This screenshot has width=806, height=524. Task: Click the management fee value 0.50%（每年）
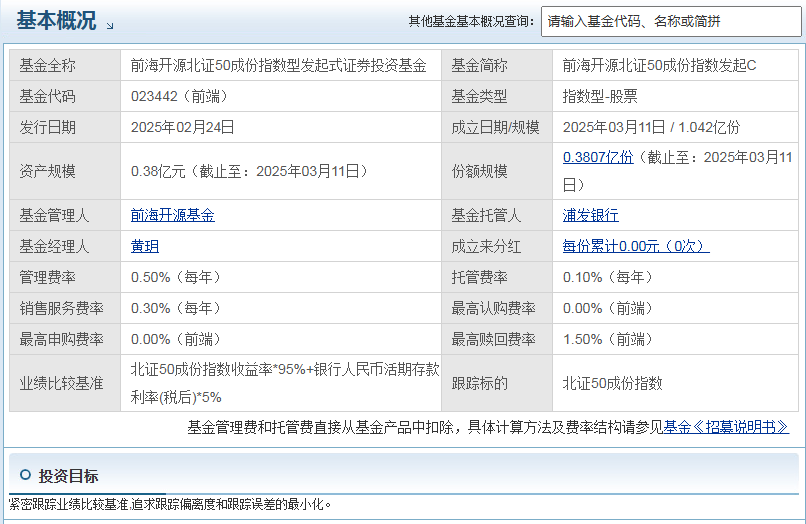176,278
